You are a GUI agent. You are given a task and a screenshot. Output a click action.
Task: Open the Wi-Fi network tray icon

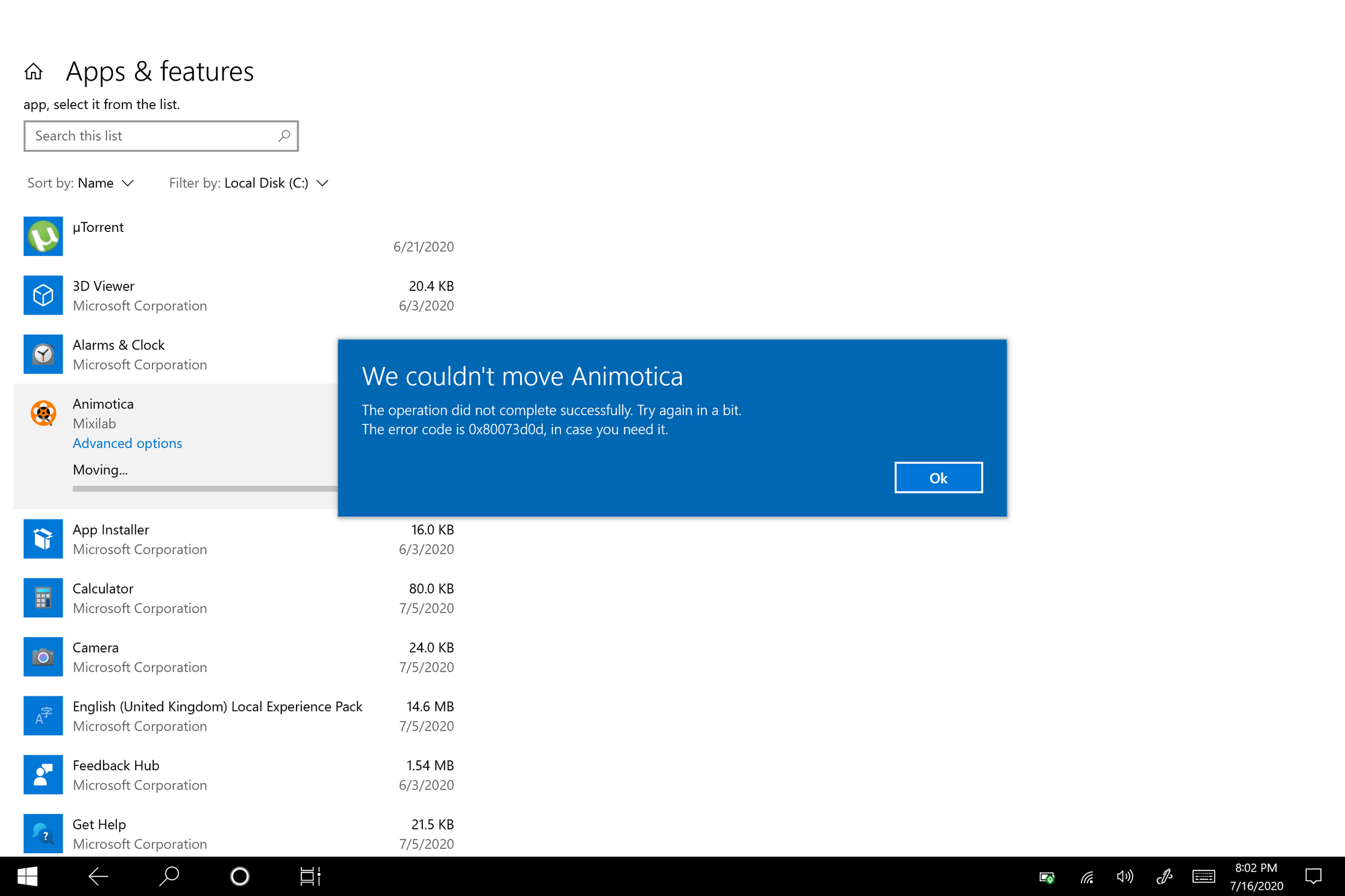point(1087,877)
